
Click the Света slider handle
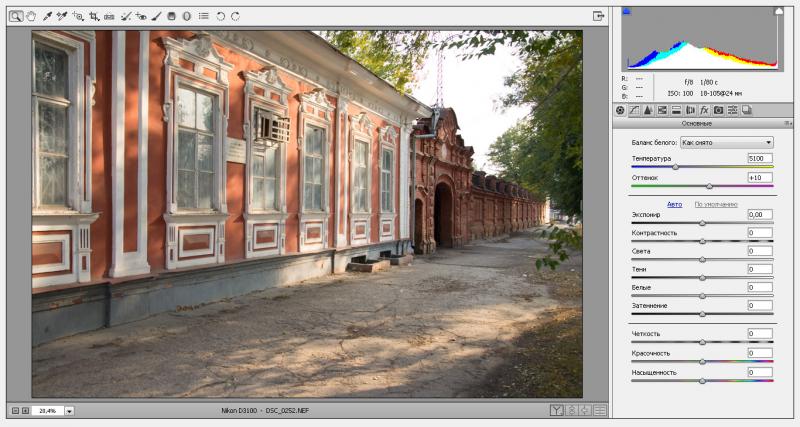point(703,260)
